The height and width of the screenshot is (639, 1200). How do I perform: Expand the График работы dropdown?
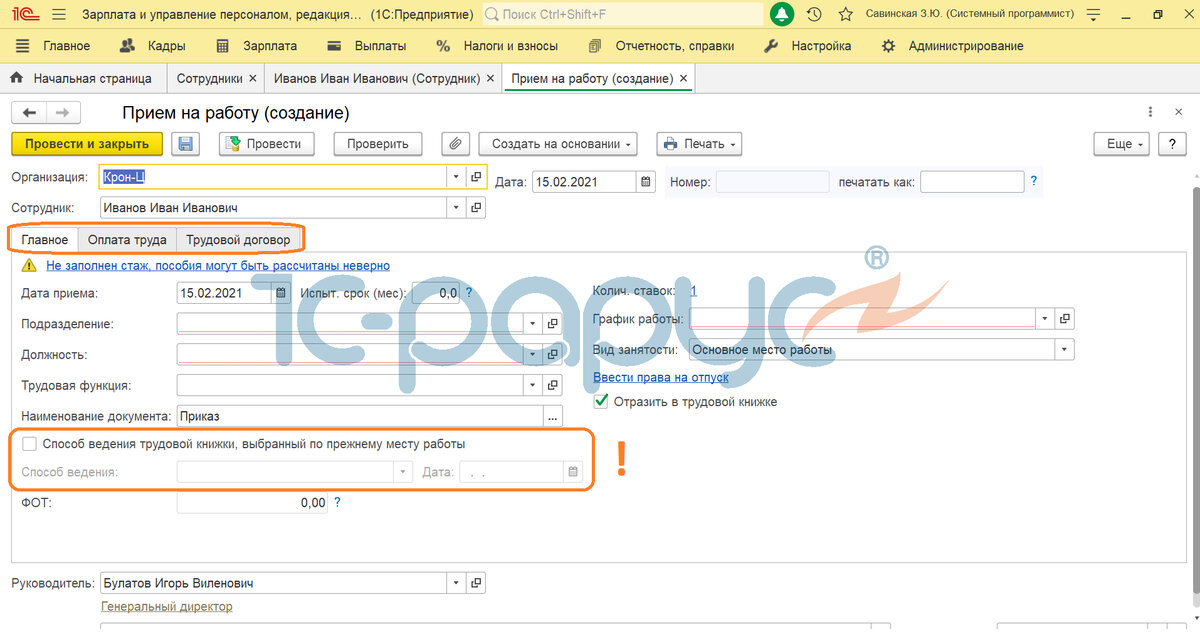point(1045,319)
